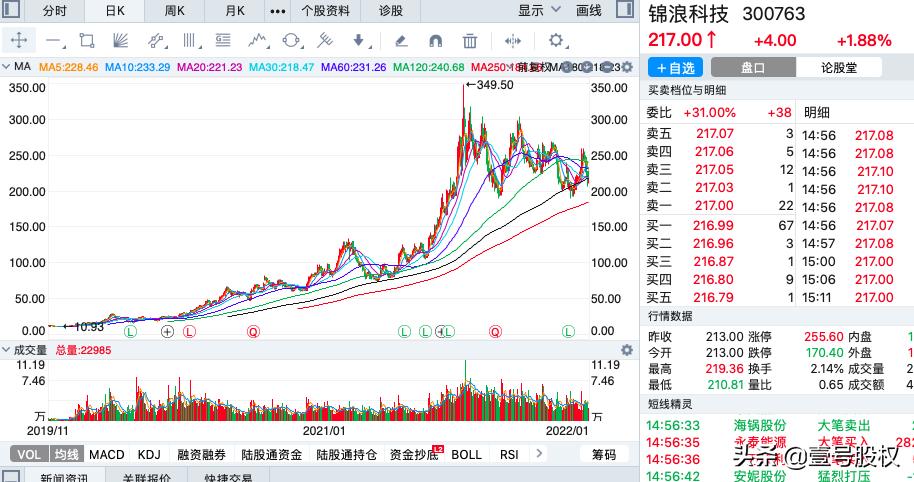Switch to the 日K tab
The height and width of the screenshot is (482, 914).
coord(115,10)
